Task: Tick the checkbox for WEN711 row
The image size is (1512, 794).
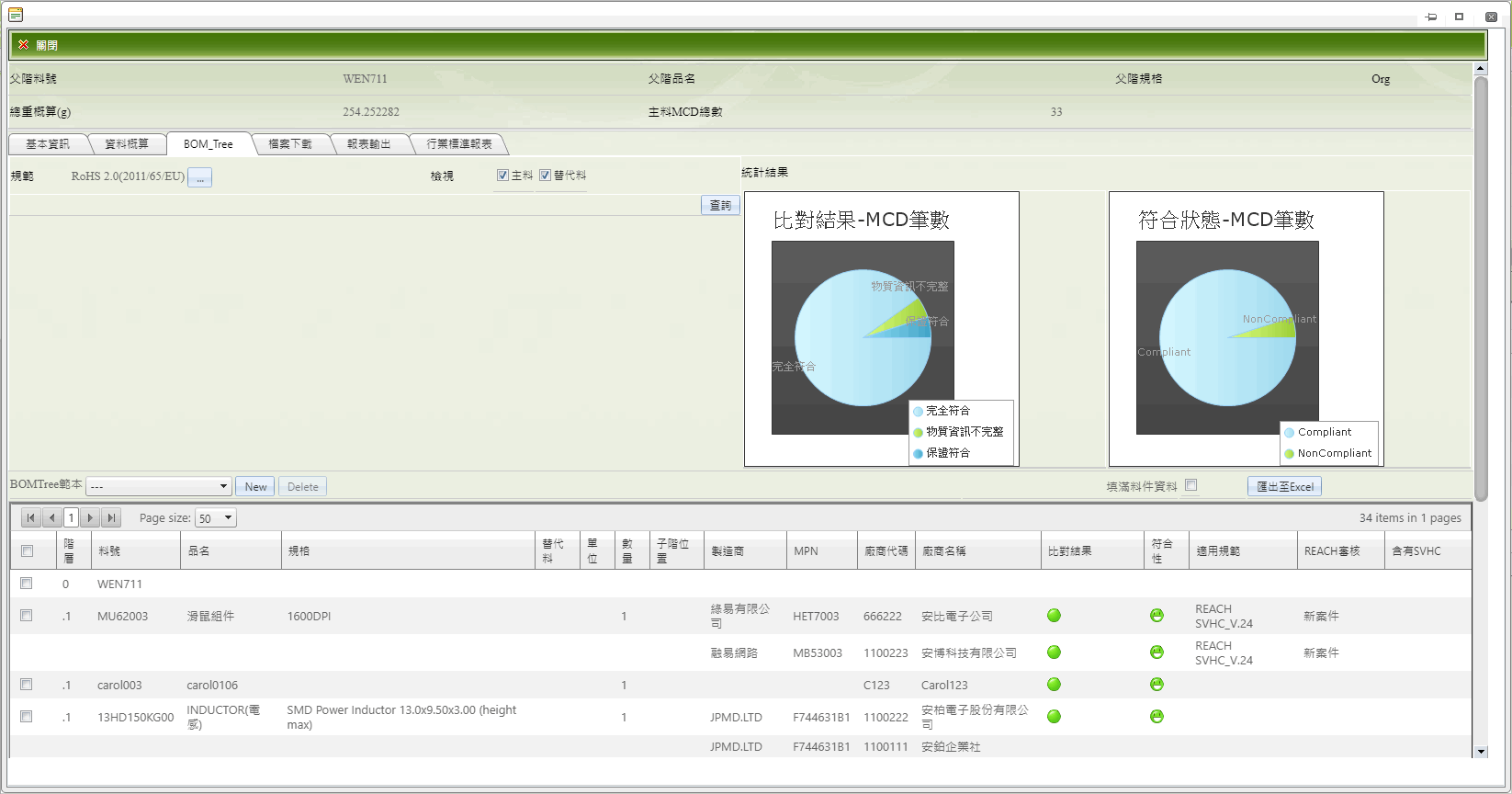Action: pos(26,584)
